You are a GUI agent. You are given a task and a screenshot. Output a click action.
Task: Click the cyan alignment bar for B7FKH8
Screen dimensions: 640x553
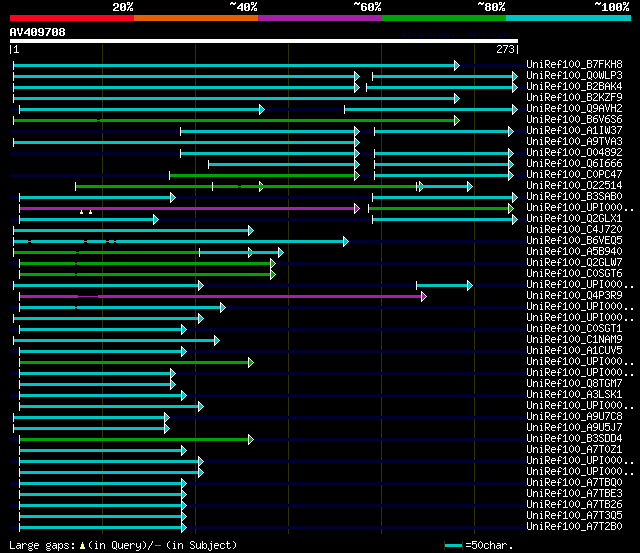tap(236, 65)
